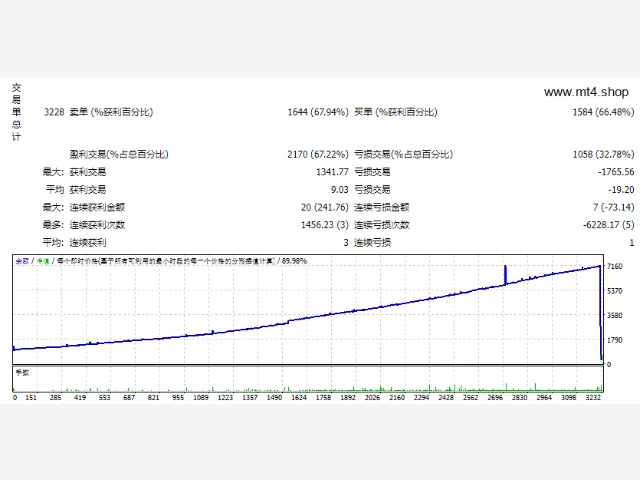The image size is (640, 480).
Task: Select average profit trade value 9.03
Action: (340, 189)
